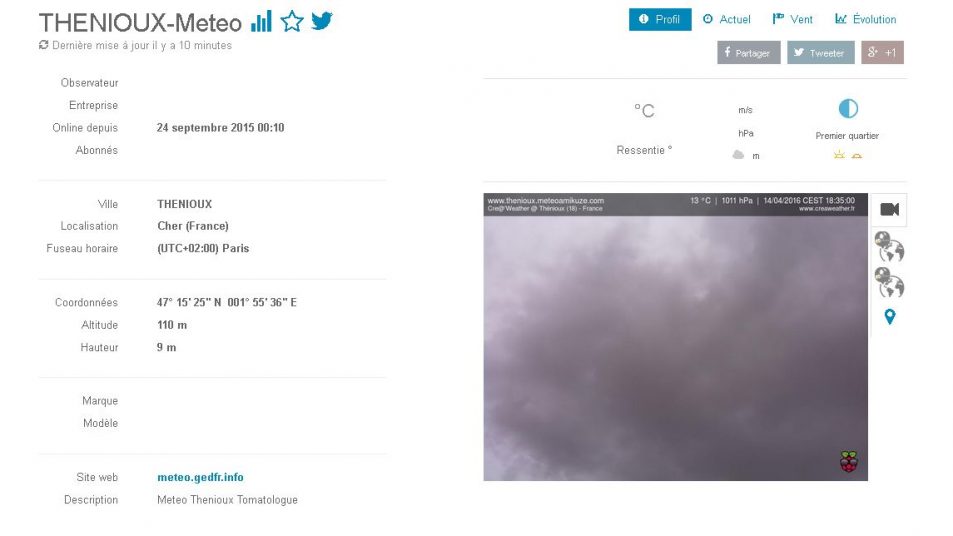The height and width of the screenshot is (536, 953).
Task: Click the Raspberry Pi logo on webcam
Action: coord(848,461)
